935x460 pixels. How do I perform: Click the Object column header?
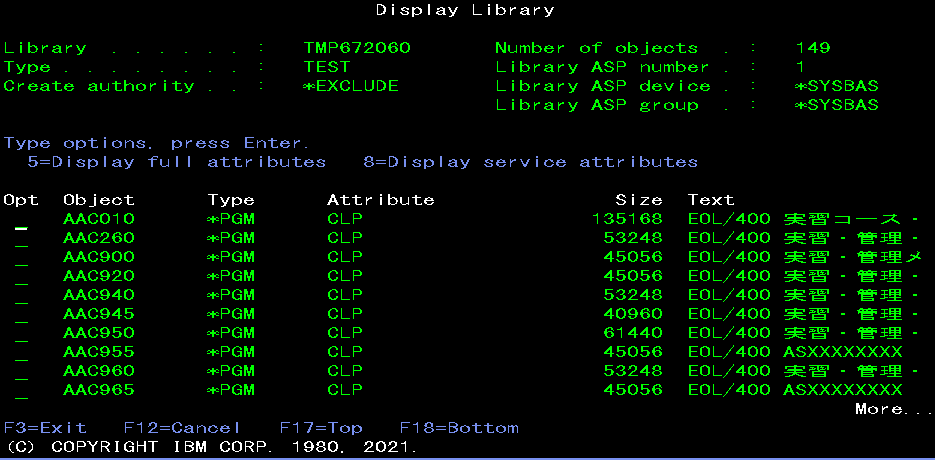(99, 200)
